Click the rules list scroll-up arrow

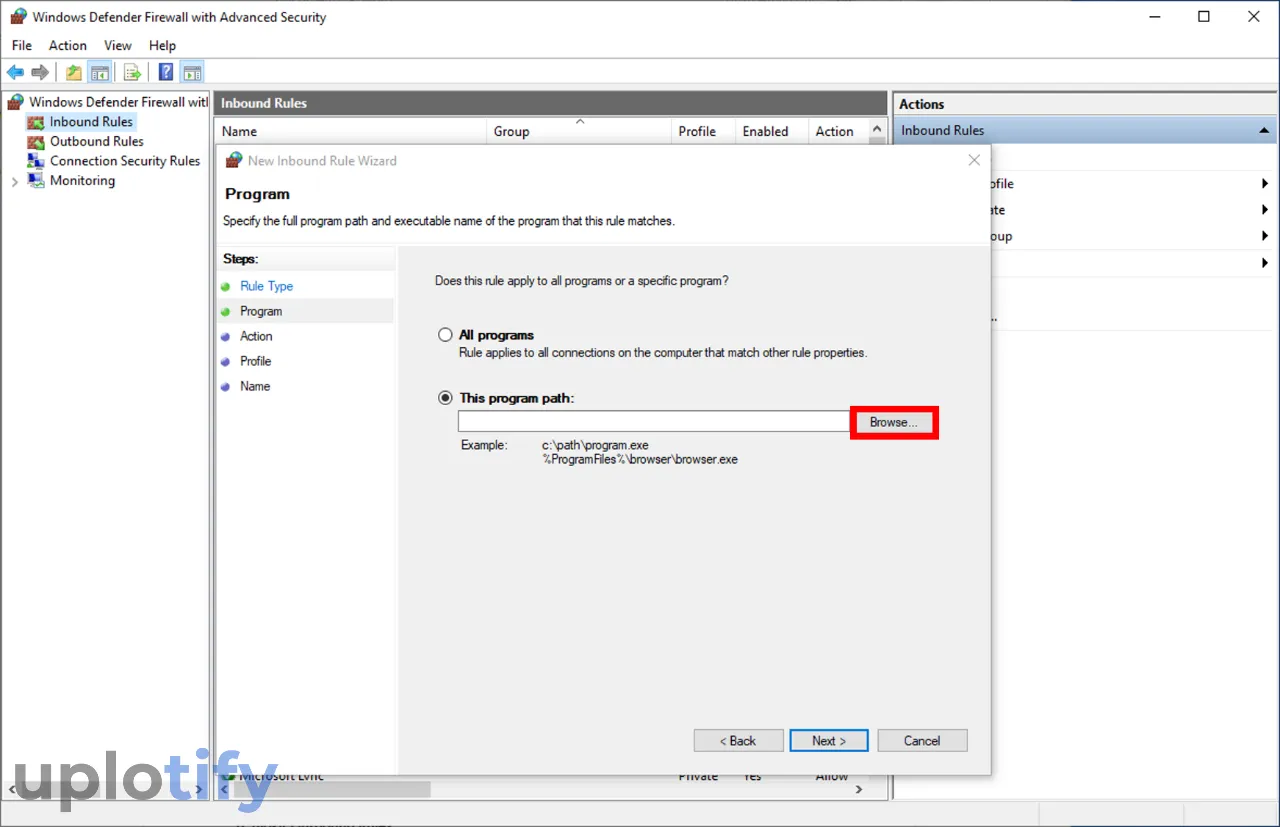click(878, 130)
